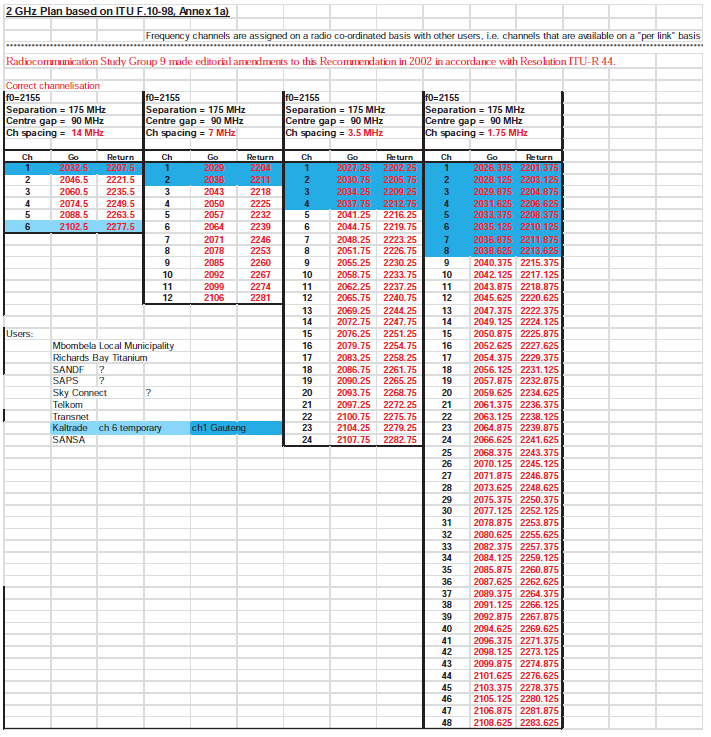Click the 'Go' column header of the 1.75 MHz table

(492, 157)
